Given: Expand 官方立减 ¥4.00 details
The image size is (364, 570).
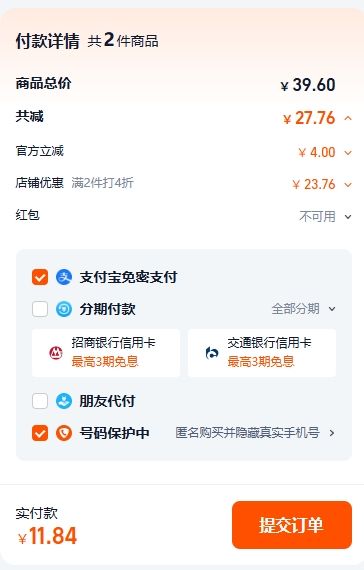Looking at the screenshot, I should 348,153.
